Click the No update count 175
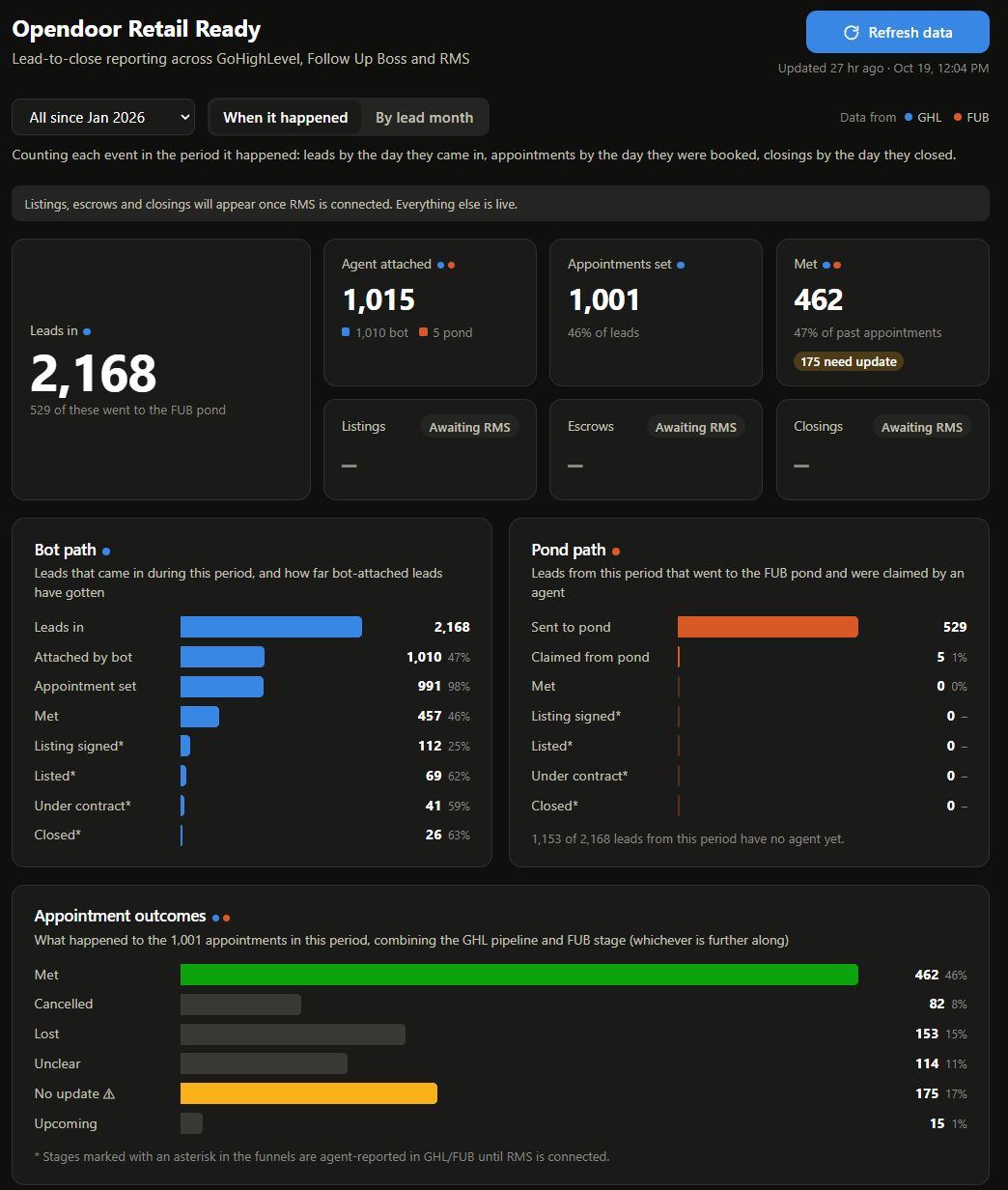 tap(927, 1093)
